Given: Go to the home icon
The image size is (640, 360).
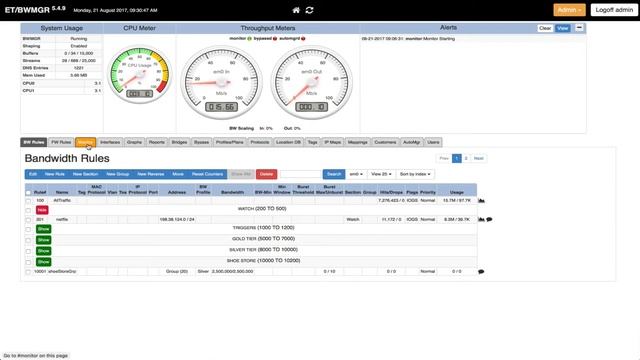Looking at the screenshot, I should click(296, 10).
